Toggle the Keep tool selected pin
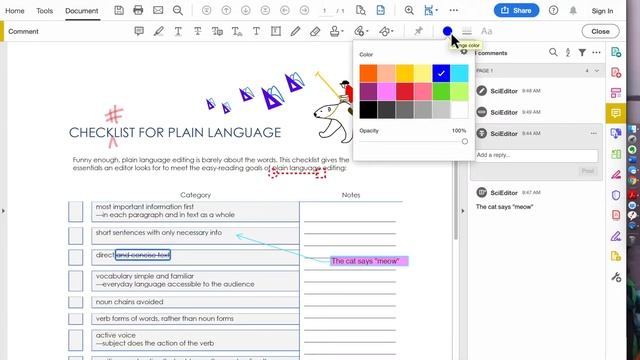The width and height of the screenshot is (640, 360). tap(418, 31)
